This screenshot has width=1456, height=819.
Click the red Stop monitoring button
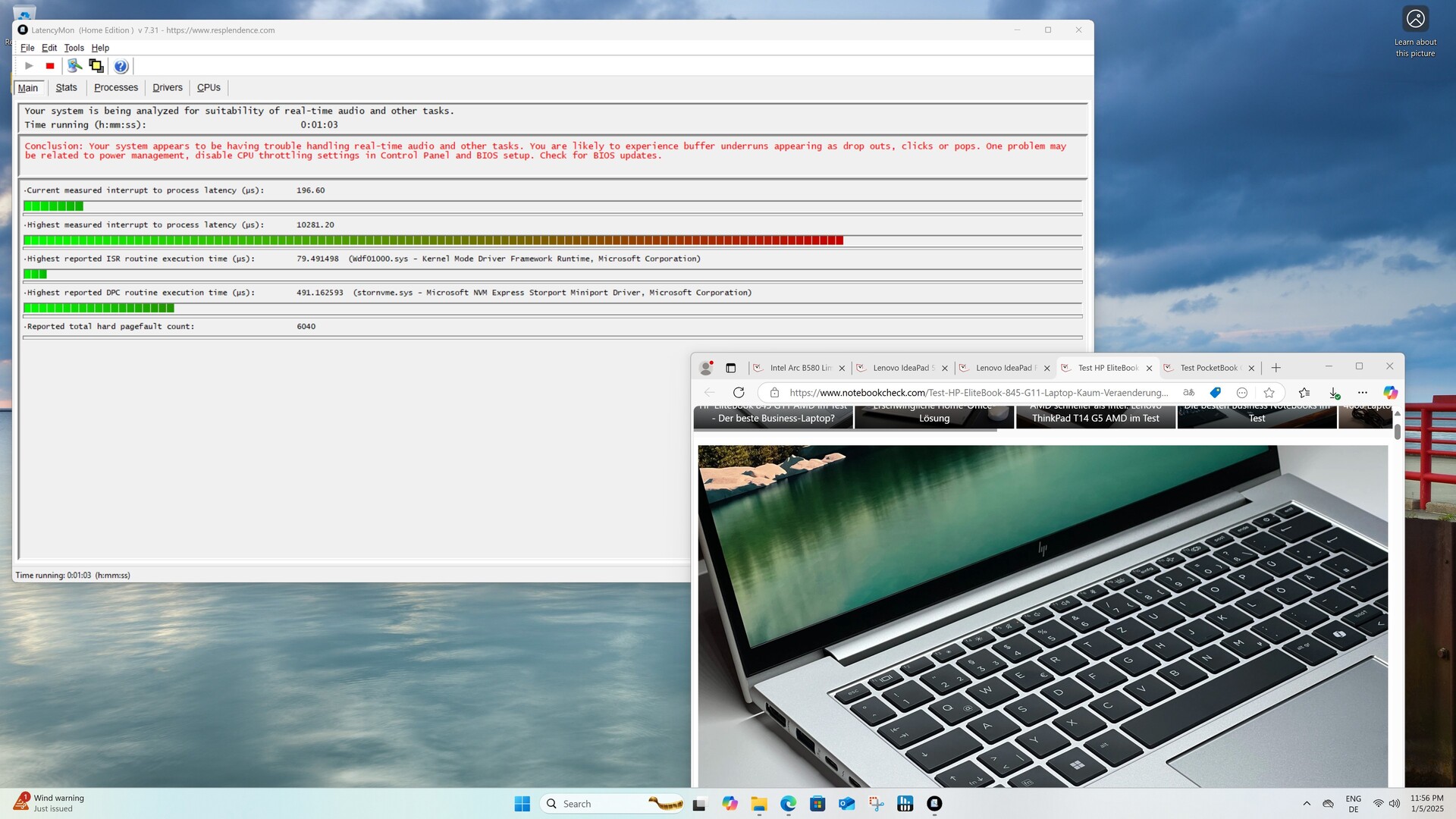50,66
